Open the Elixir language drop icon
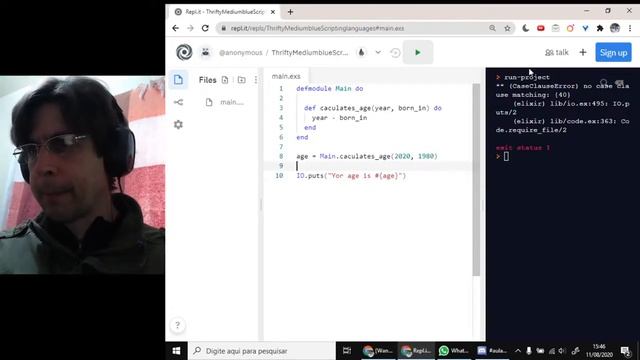This screenshot has width=640, height=360. 361,52
